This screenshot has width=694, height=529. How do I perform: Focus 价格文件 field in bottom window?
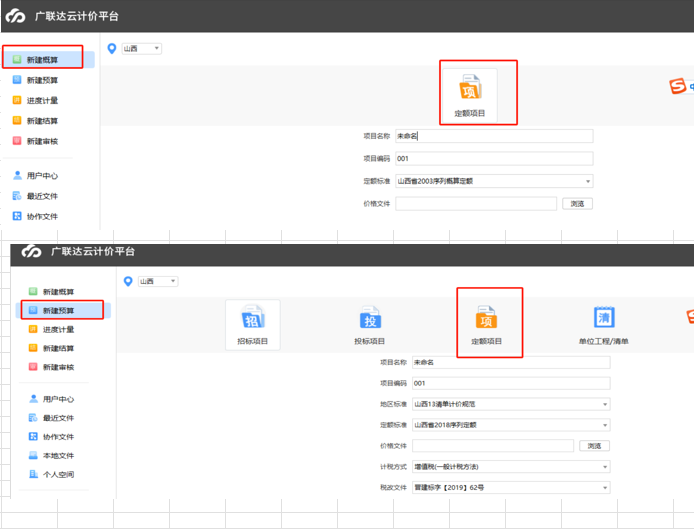pos(493,446)
